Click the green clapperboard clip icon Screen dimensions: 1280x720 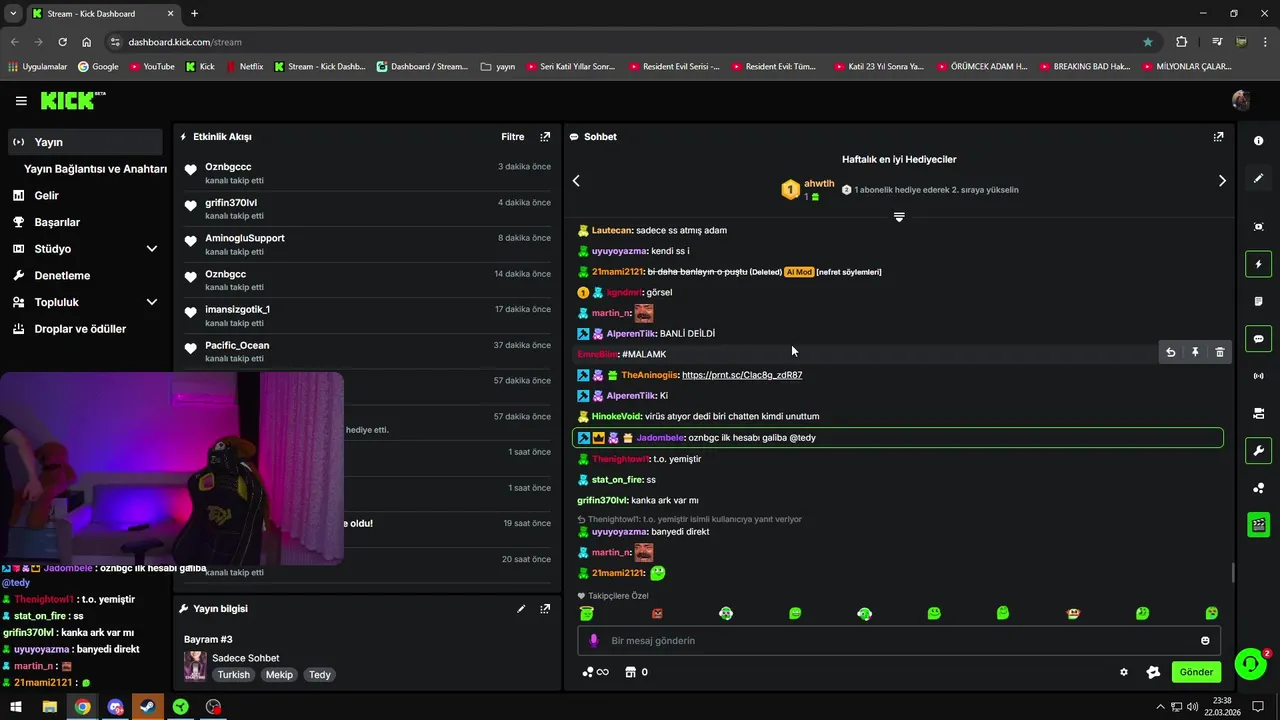coord(1259,525)
